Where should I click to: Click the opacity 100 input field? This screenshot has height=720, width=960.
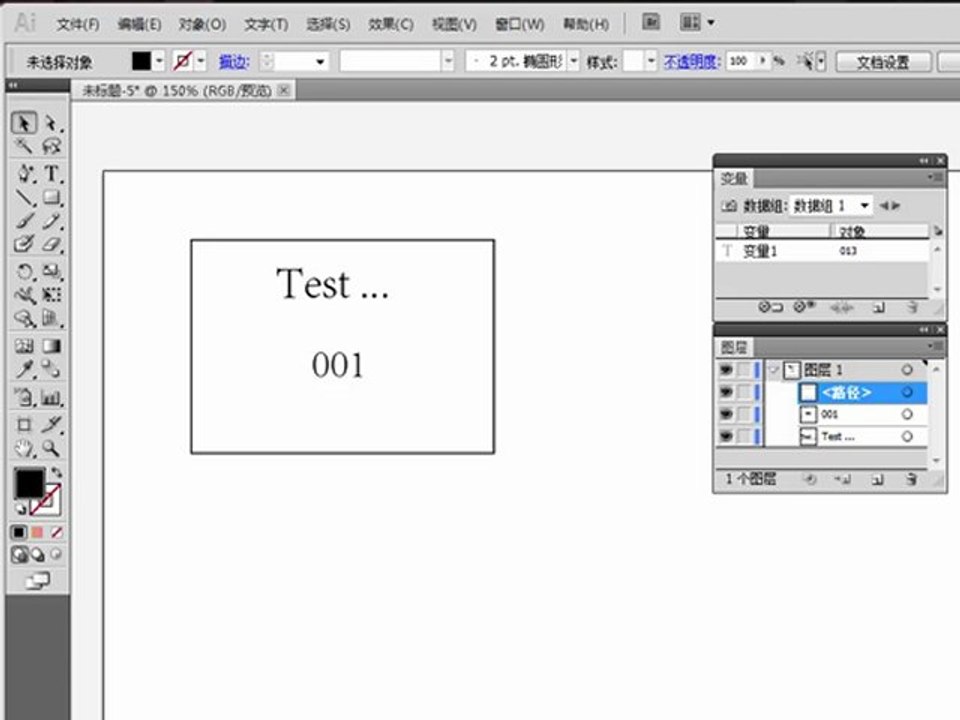coord(742,61)
